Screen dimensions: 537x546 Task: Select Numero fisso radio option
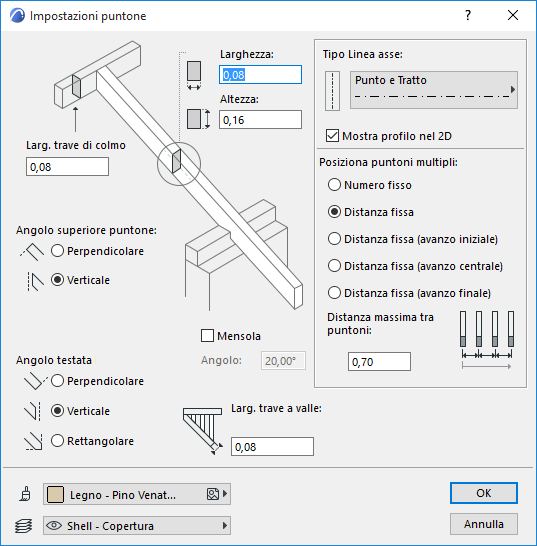pos(334,185)
